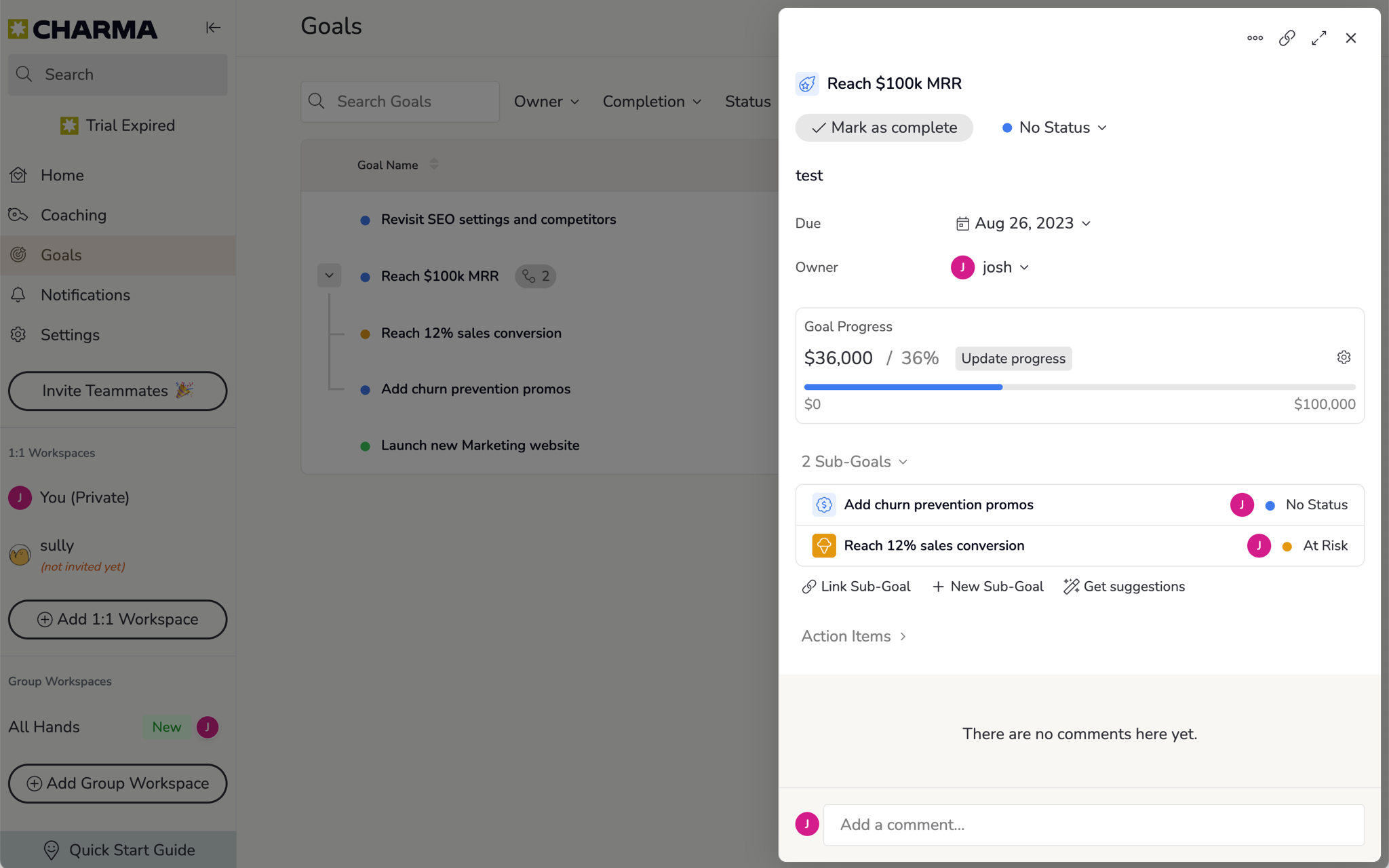Collapse Reach $100k MRR sub-goals tree

pos(329,276)
